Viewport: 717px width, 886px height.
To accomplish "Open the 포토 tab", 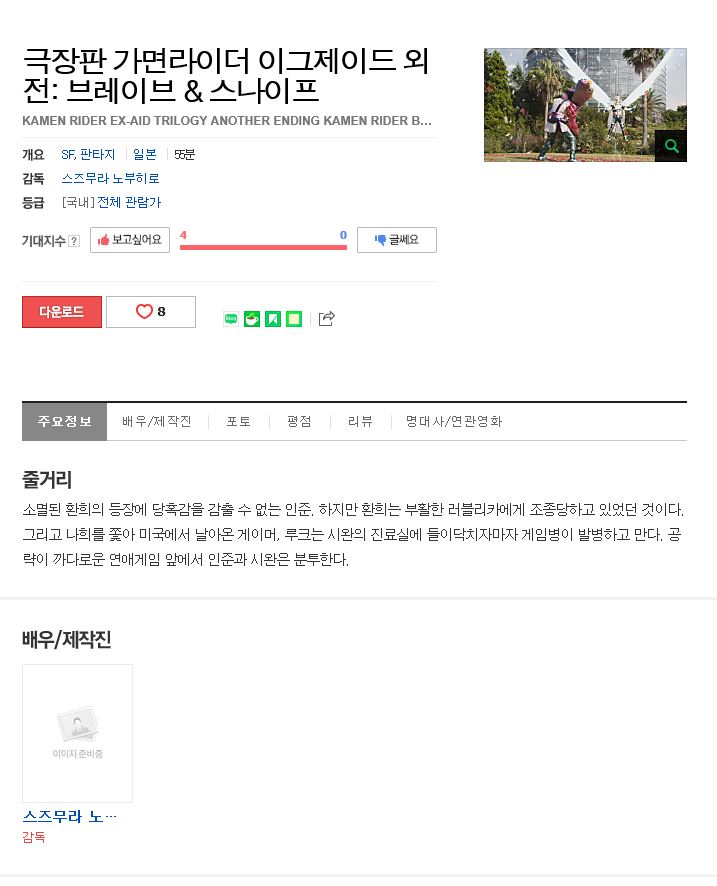I will (238, 422).
